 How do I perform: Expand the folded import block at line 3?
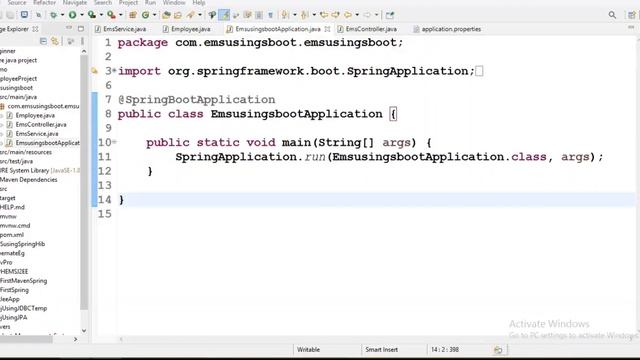pos(114,71)
